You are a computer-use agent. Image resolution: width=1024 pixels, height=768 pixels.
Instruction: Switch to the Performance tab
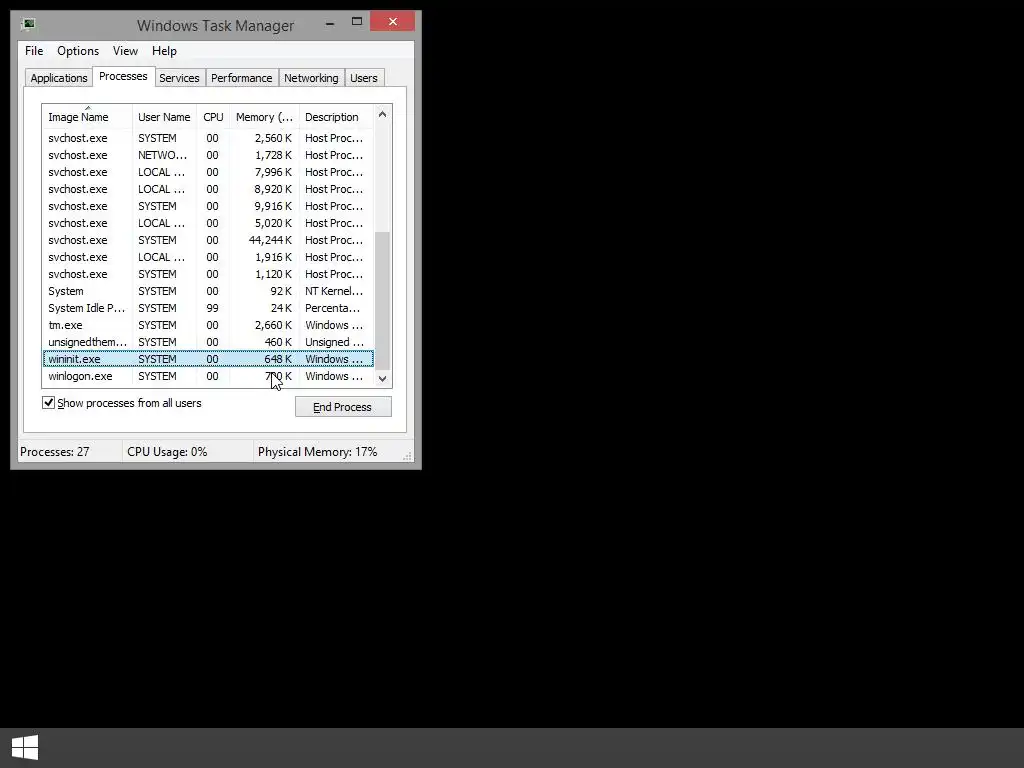click(242, 78)
